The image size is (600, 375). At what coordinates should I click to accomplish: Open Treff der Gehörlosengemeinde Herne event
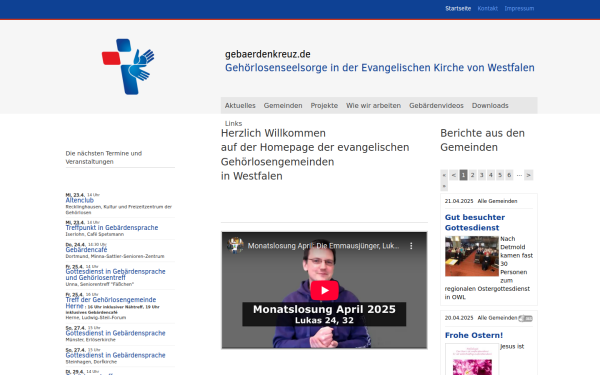[111, 302]
